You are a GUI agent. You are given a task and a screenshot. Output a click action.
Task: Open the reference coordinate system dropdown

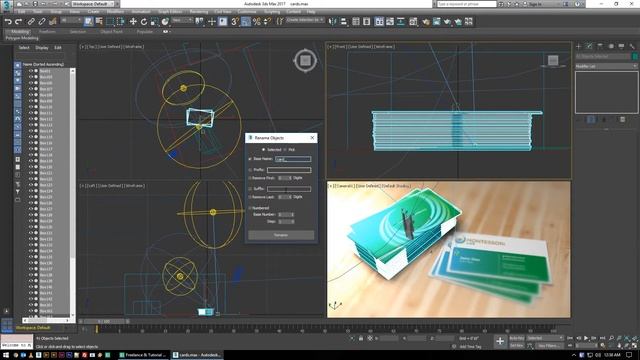click(182, 20)
